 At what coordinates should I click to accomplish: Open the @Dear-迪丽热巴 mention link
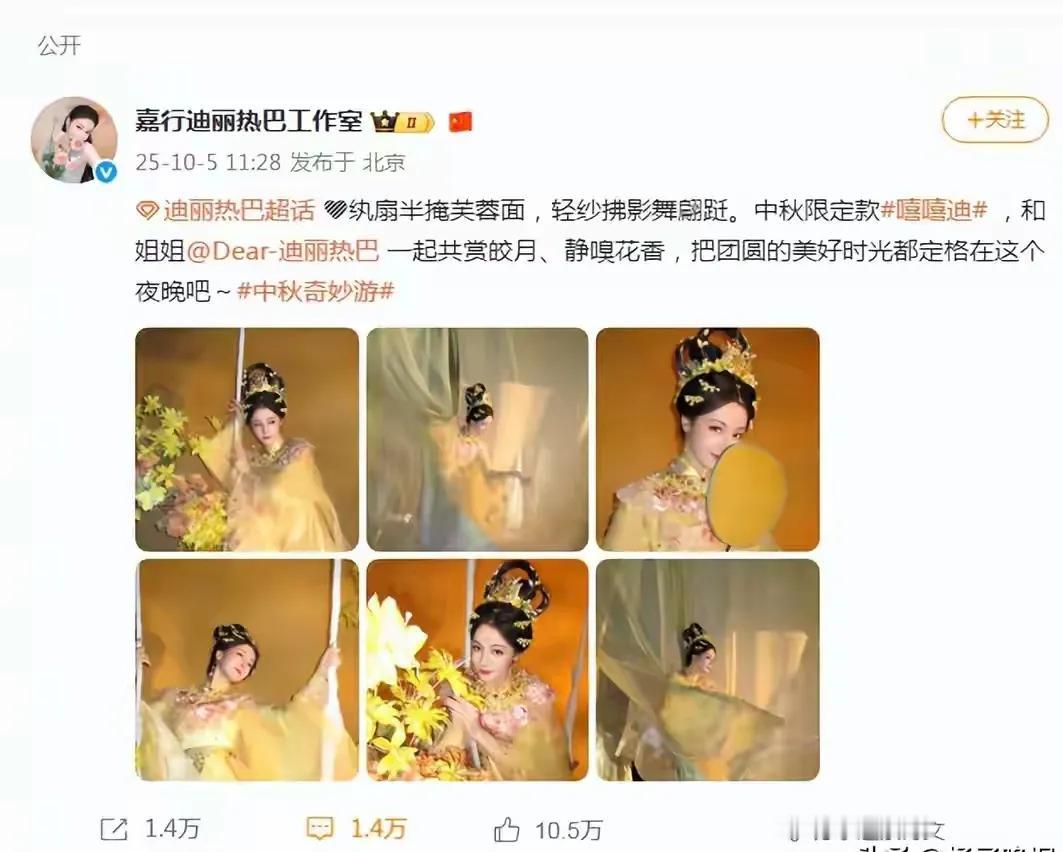pos(283,251)
